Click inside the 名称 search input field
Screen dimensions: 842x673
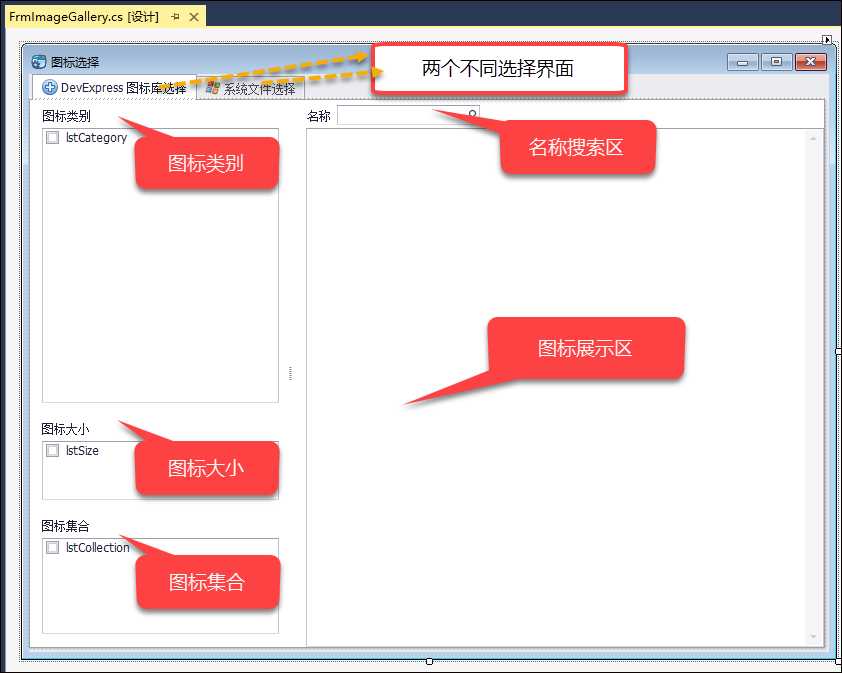(408, 115)
